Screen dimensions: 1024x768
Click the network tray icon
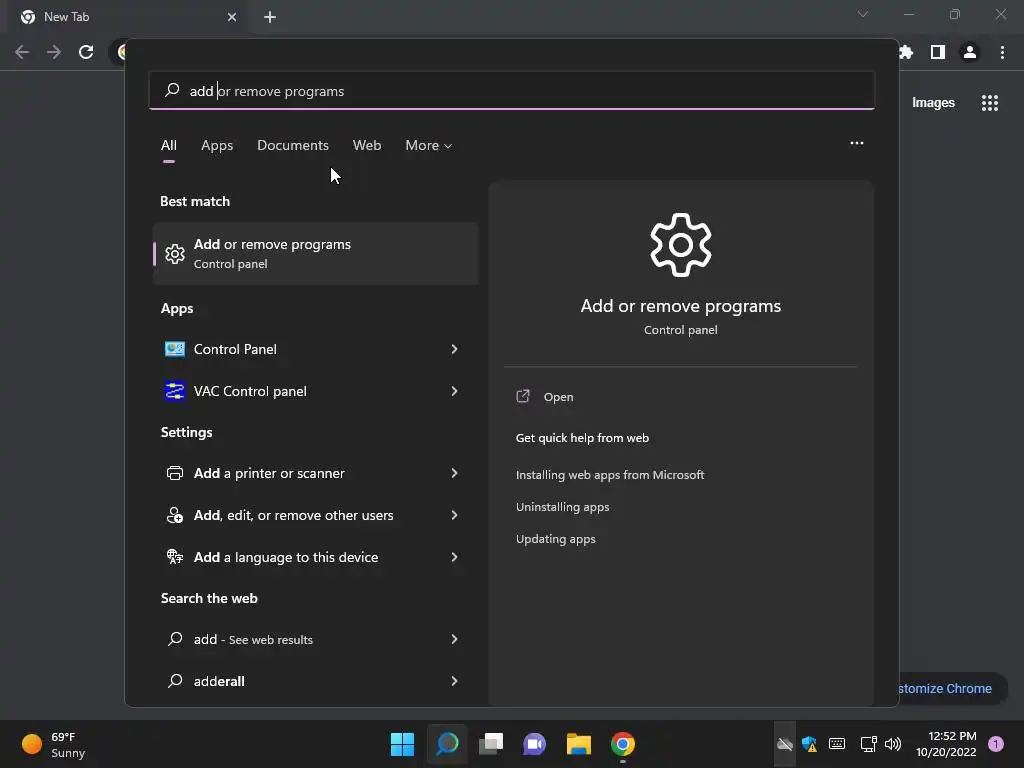click(x=868, y=744)
